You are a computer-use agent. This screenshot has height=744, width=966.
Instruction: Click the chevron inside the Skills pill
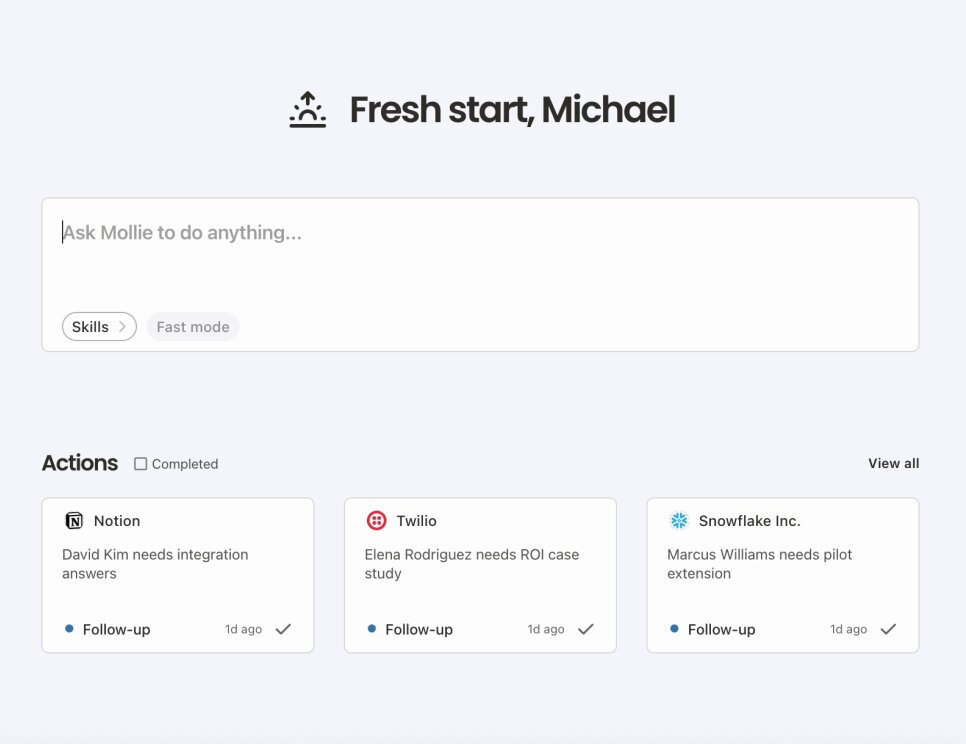pyautogui.click(x=122, y=326)
